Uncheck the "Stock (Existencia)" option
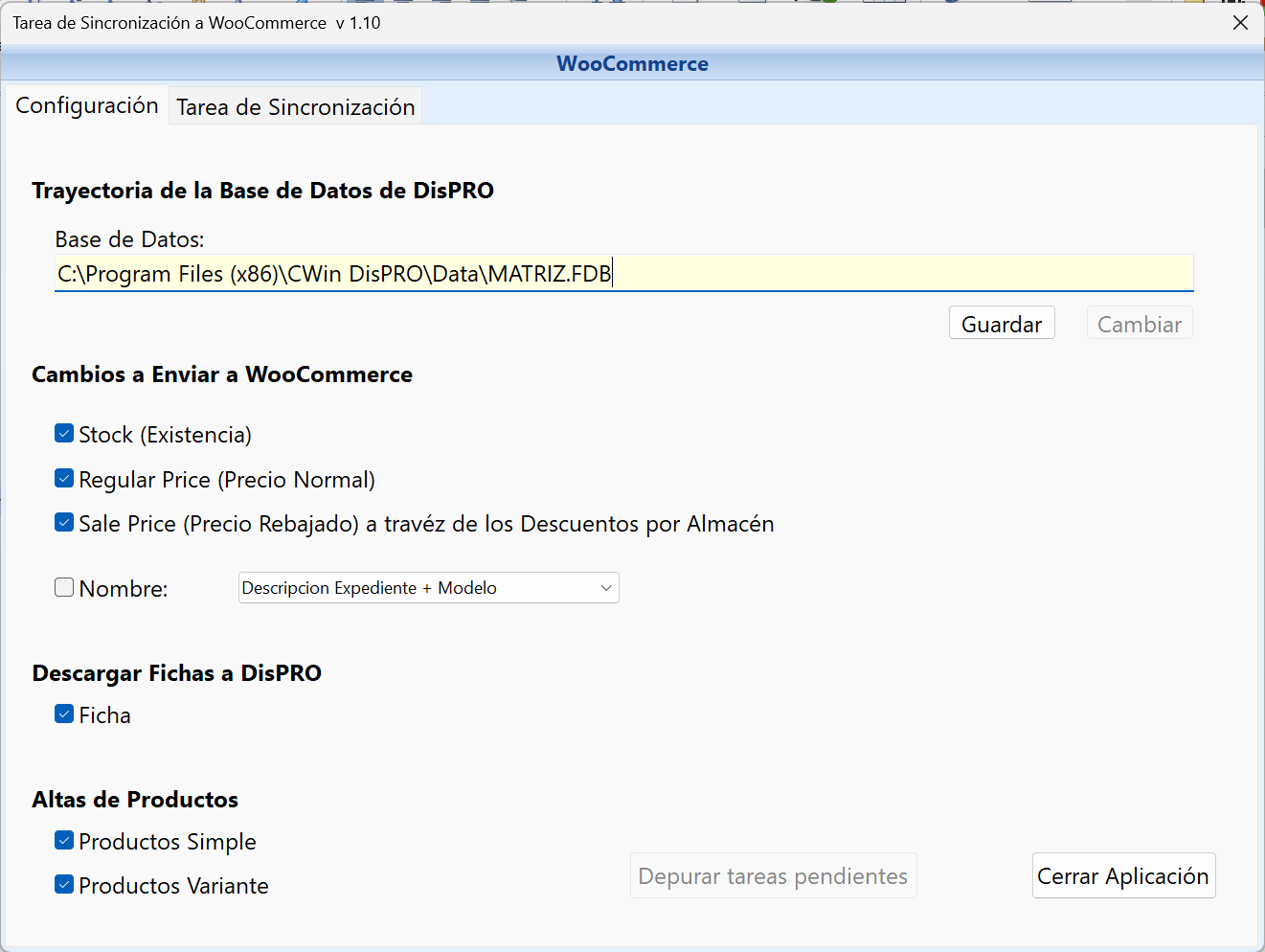 (x=64, y=434)
